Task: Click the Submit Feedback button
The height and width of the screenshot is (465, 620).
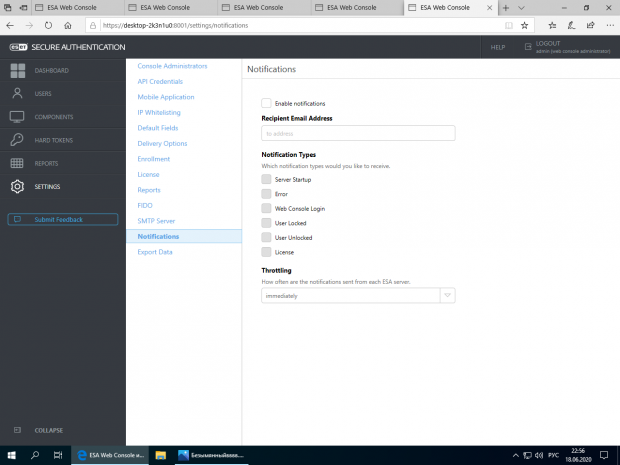Action: 63,219
